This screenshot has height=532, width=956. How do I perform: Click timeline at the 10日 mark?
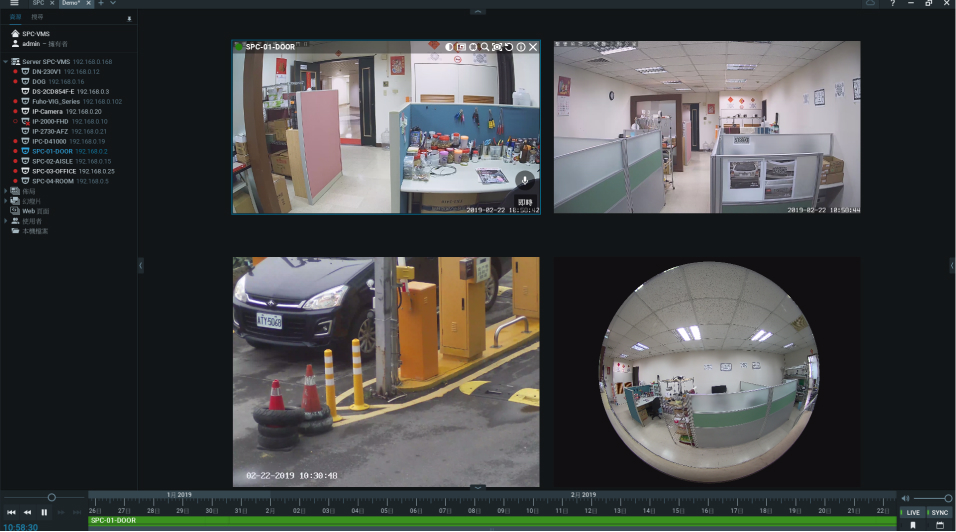pos(532,511)
